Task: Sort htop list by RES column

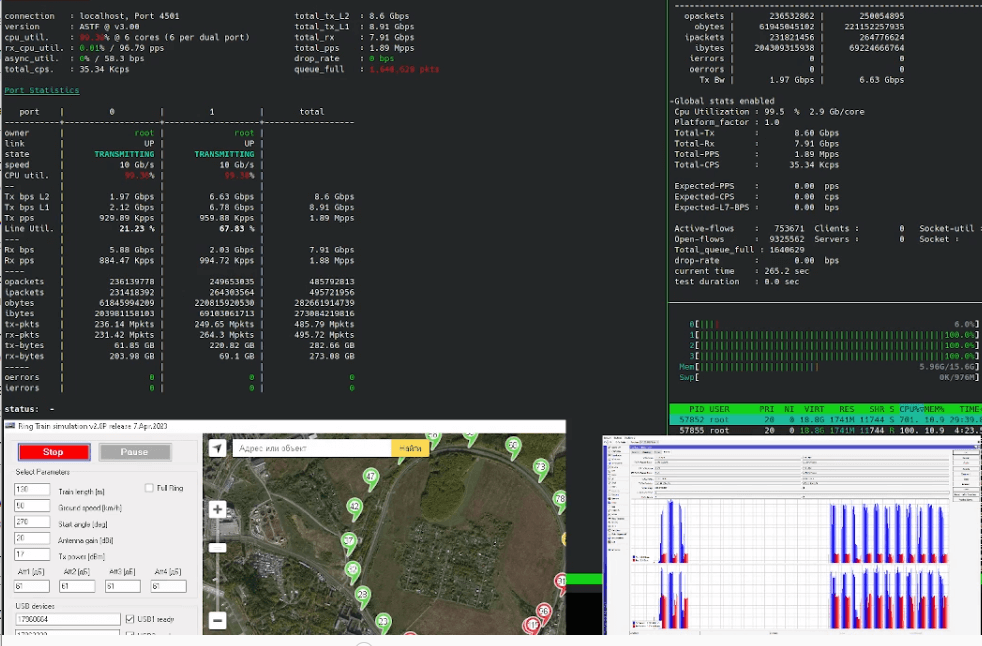Action: click(x=847, y=409)
